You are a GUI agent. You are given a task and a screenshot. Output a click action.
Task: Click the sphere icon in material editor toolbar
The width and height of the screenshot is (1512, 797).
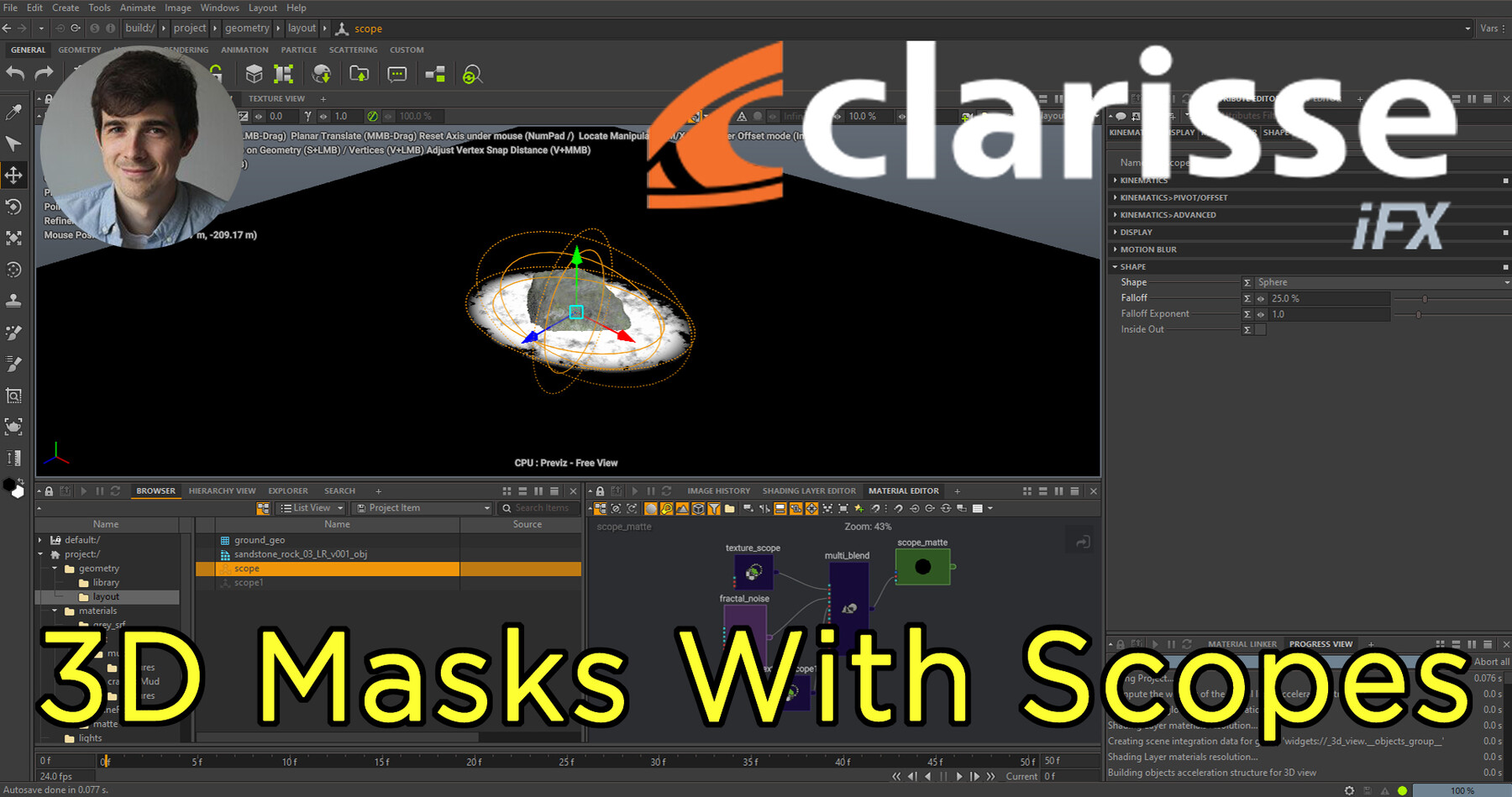pos(650,508)
